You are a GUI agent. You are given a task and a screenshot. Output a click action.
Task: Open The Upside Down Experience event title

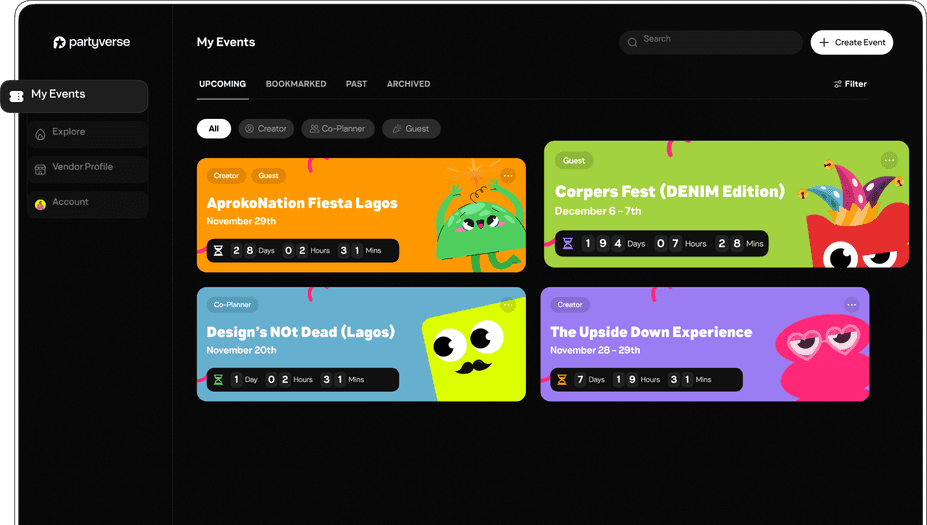651,332
